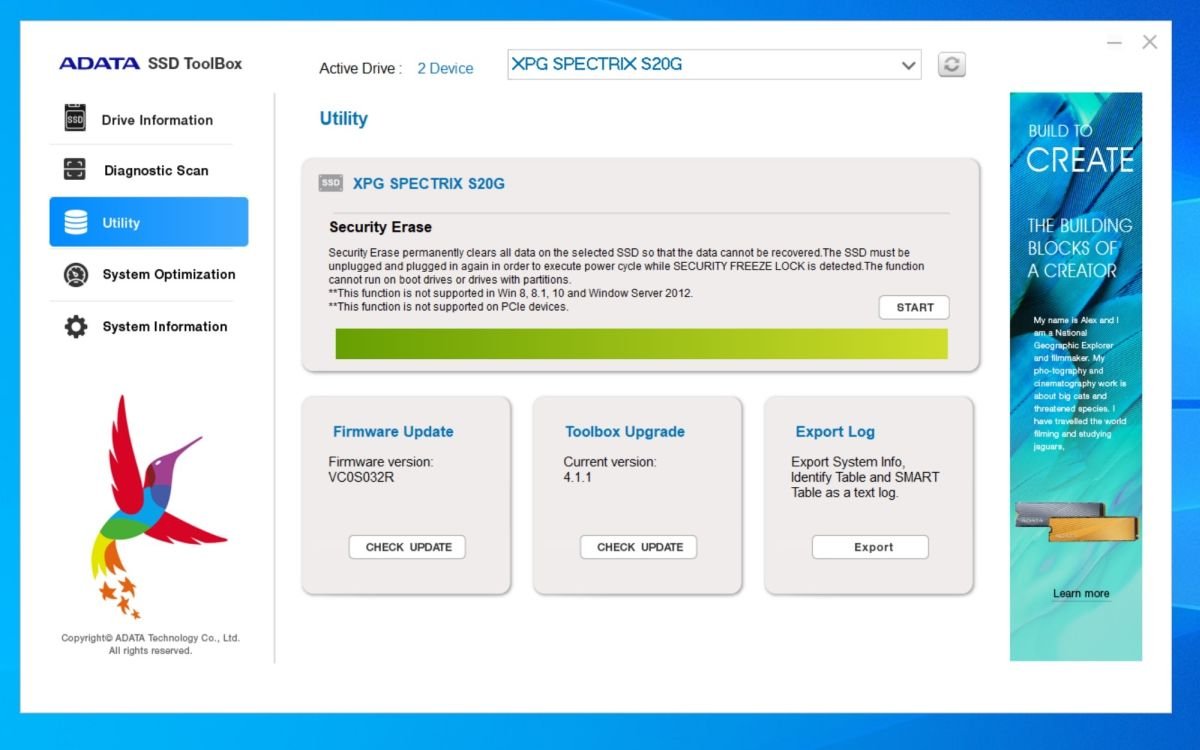This screenshot has height=750, width=1200.
Task: Click the System Information gear icon
Action: coord(76,326)
